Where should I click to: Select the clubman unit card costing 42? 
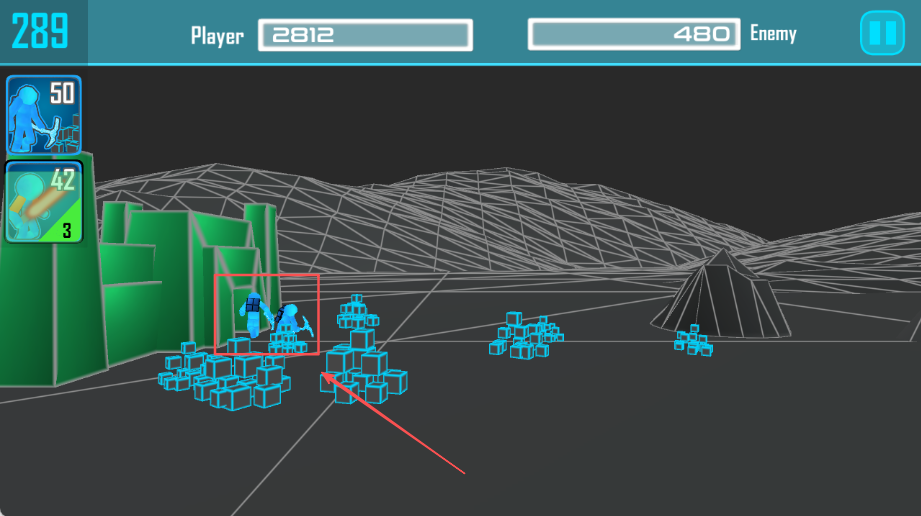click(x=44, y=203)
